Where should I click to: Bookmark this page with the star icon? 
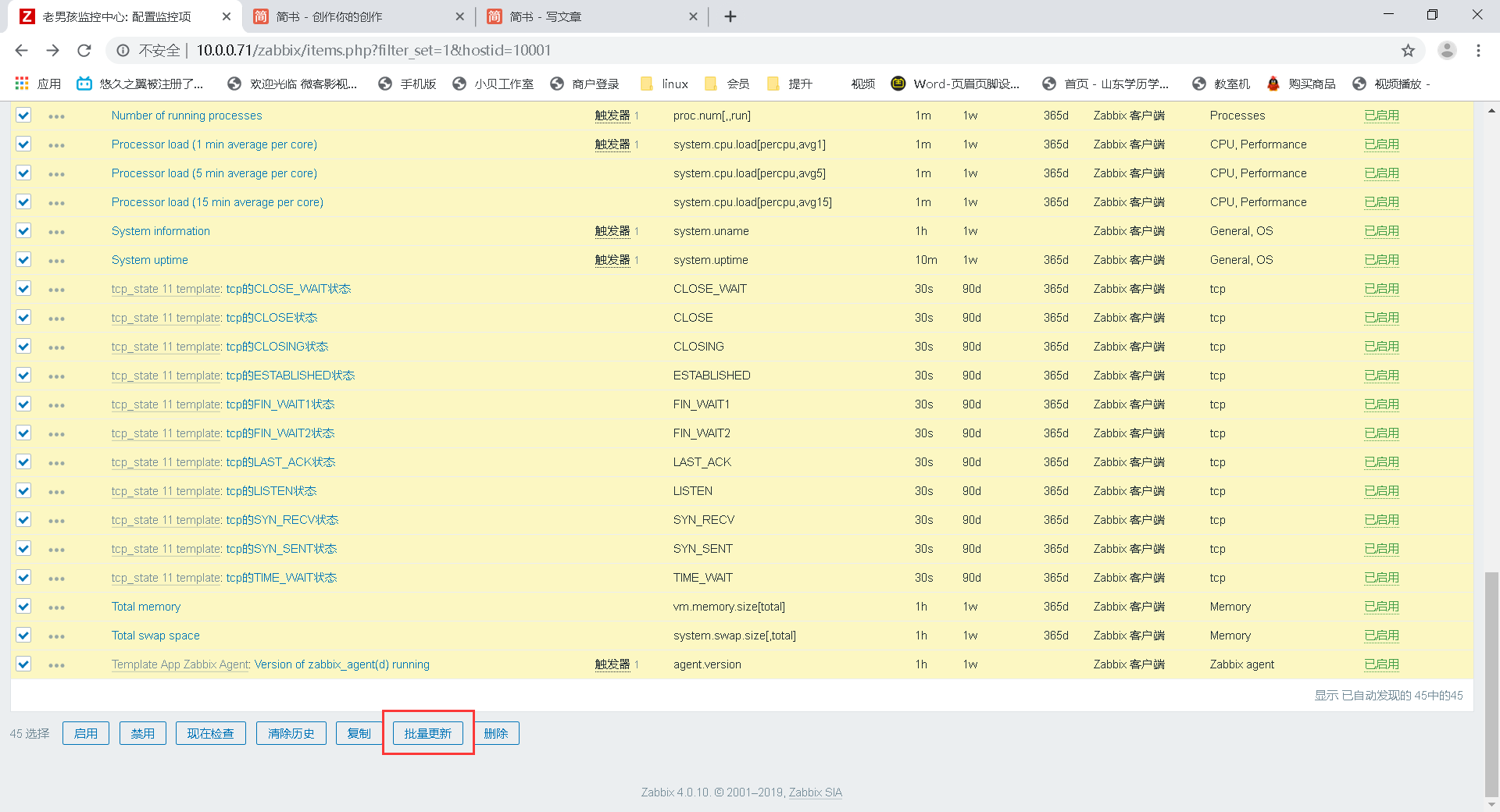1408,51
